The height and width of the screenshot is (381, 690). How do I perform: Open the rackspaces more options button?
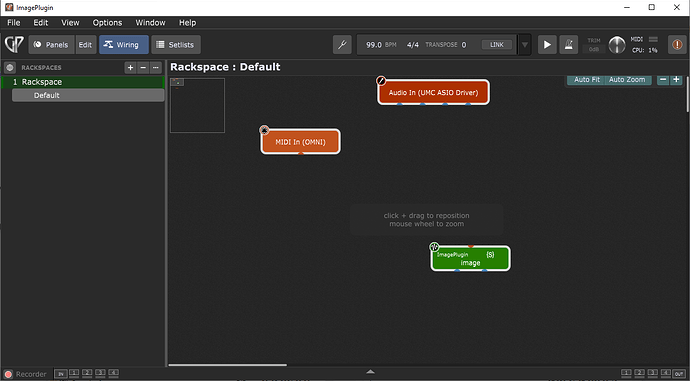[x=155, y=67]
